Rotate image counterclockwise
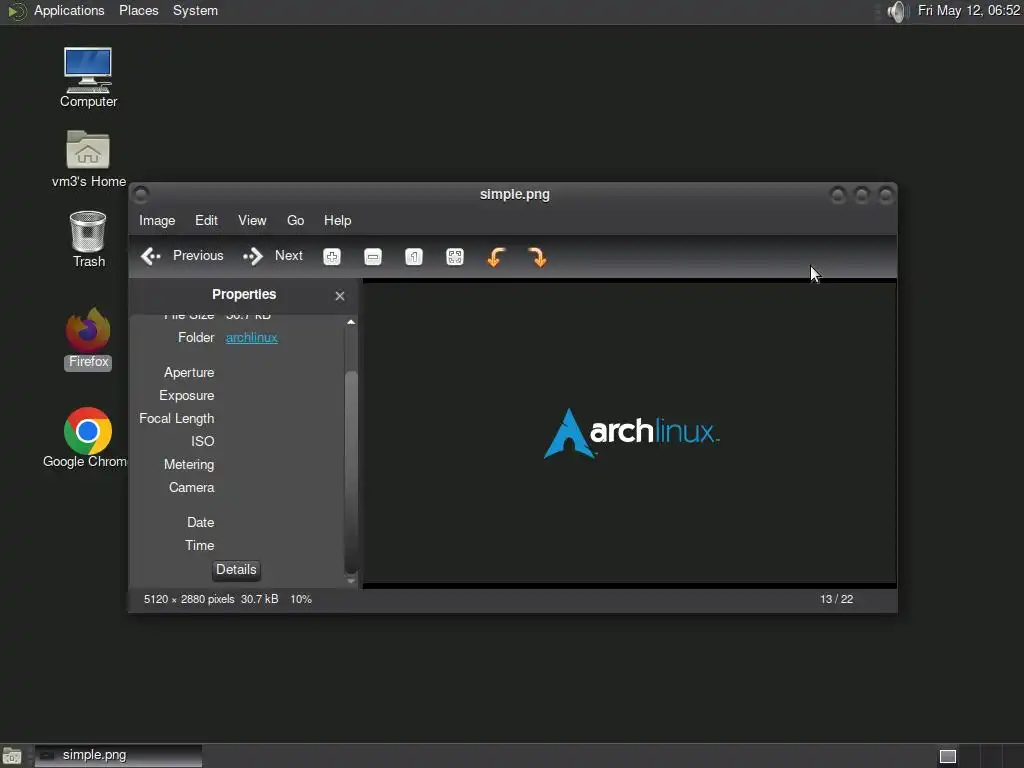This screenshot has width=1024, height=768. point(496,257)
